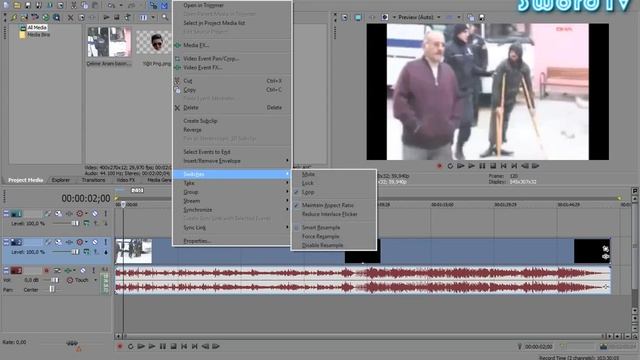The height and width of the screenshot is (360, 640).
Task: Click the Undo arrow icon in toolbar
Action: [111, 5]
